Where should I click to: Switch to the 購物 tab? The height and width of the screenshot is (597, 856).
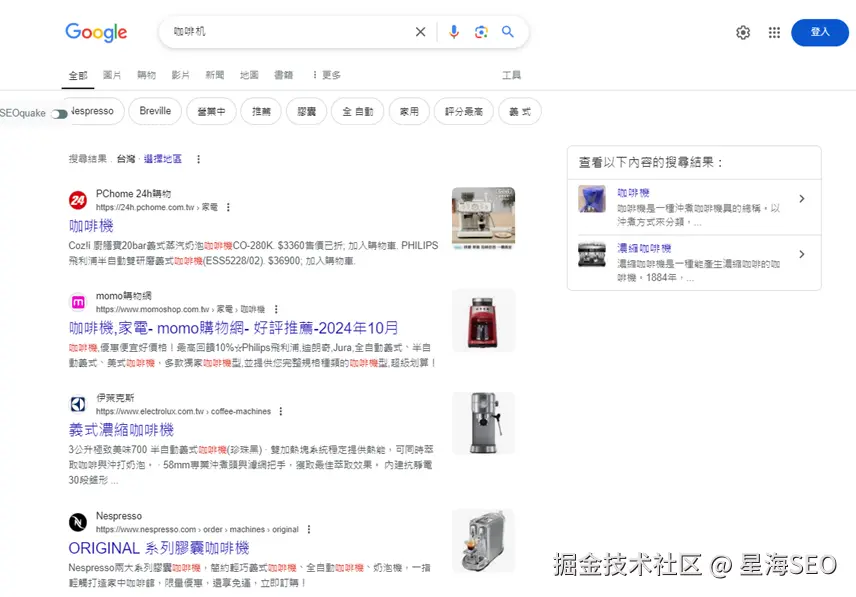point(146,75)
